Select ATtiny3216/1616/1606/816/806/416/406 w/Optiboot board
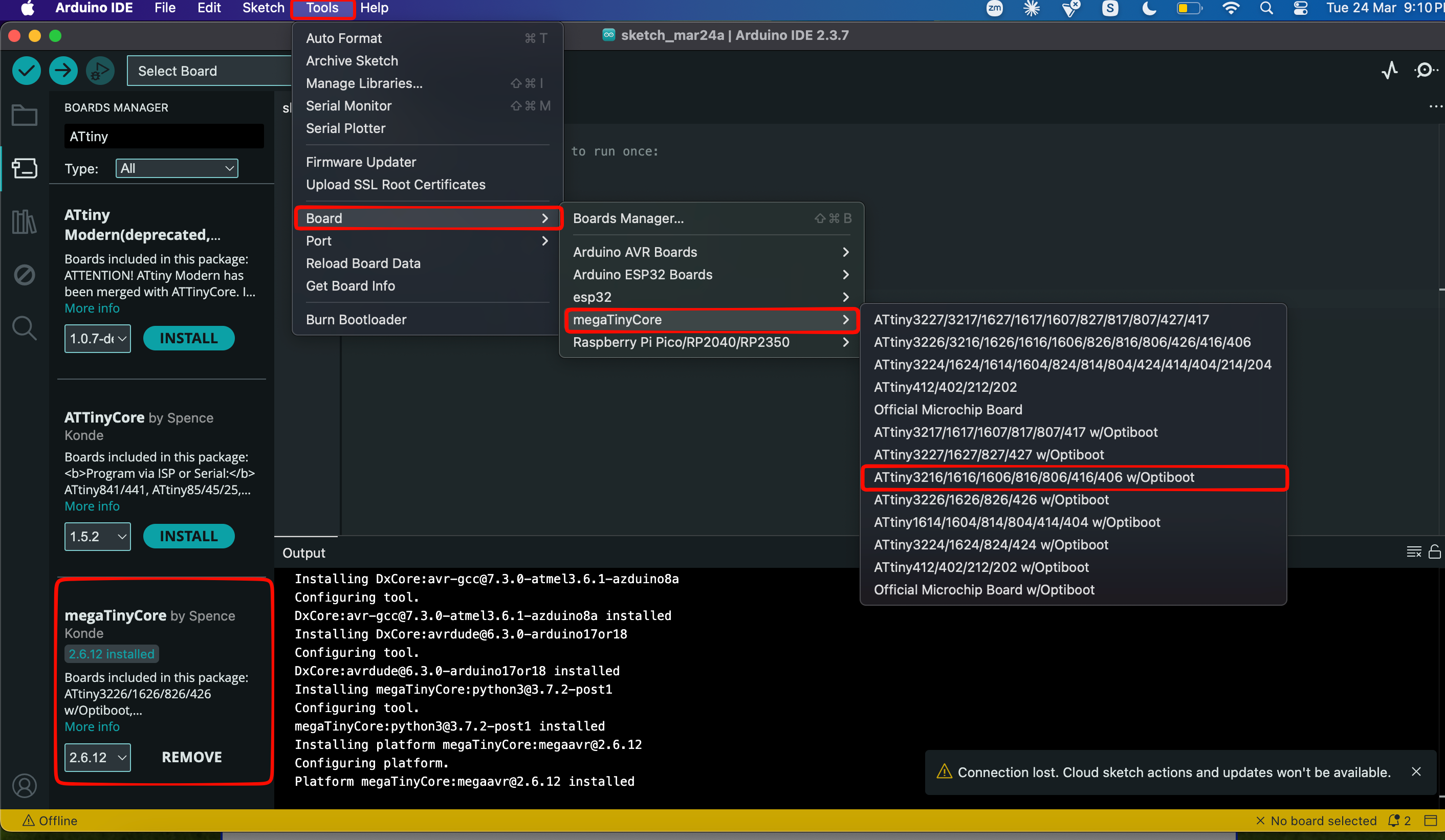This screenshot has width=1445, height=840. pos(1033,477)
